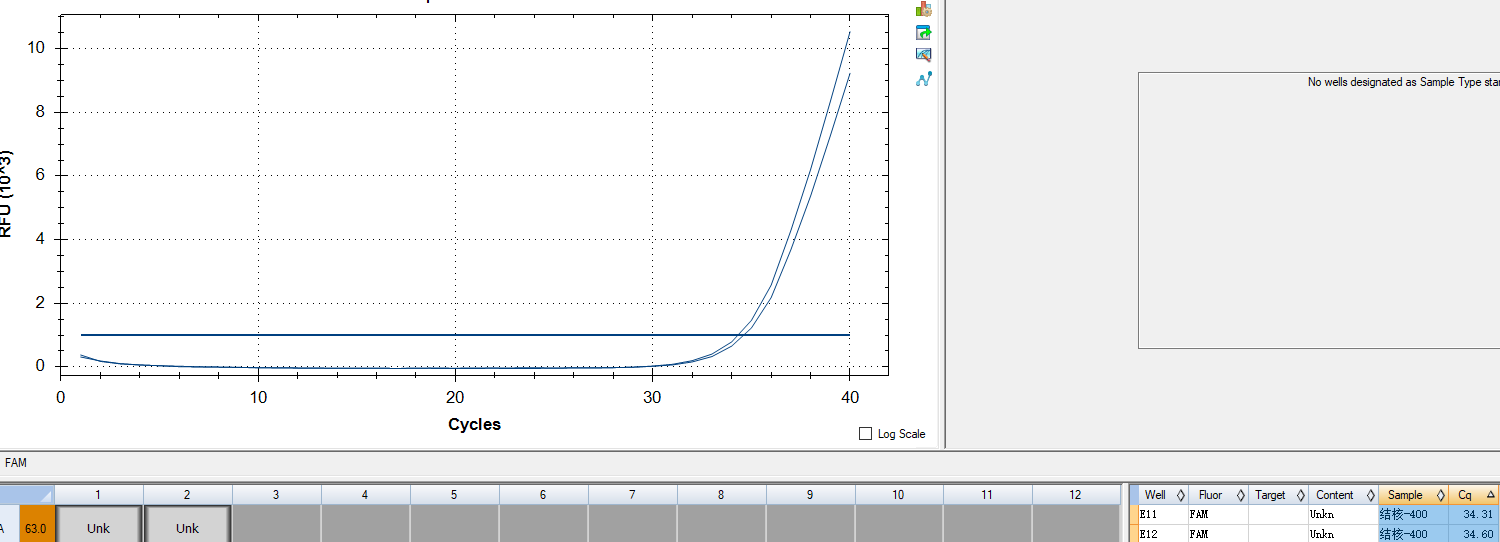Image resolution: width=1500 pixels, height=542 pixels.
Task: Select plate column 8 header
Action: click(x=721, y=495)
